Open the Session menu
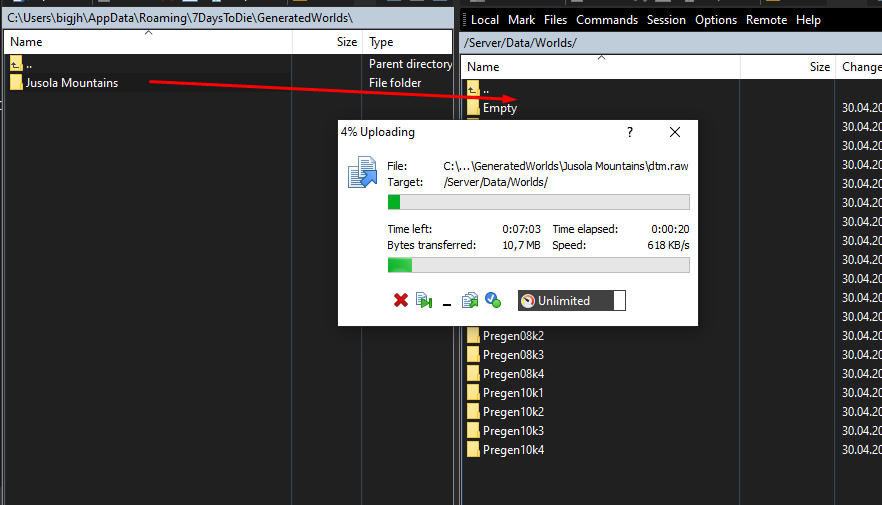Viewport: 882px width, 505px height. click(666, 20)
